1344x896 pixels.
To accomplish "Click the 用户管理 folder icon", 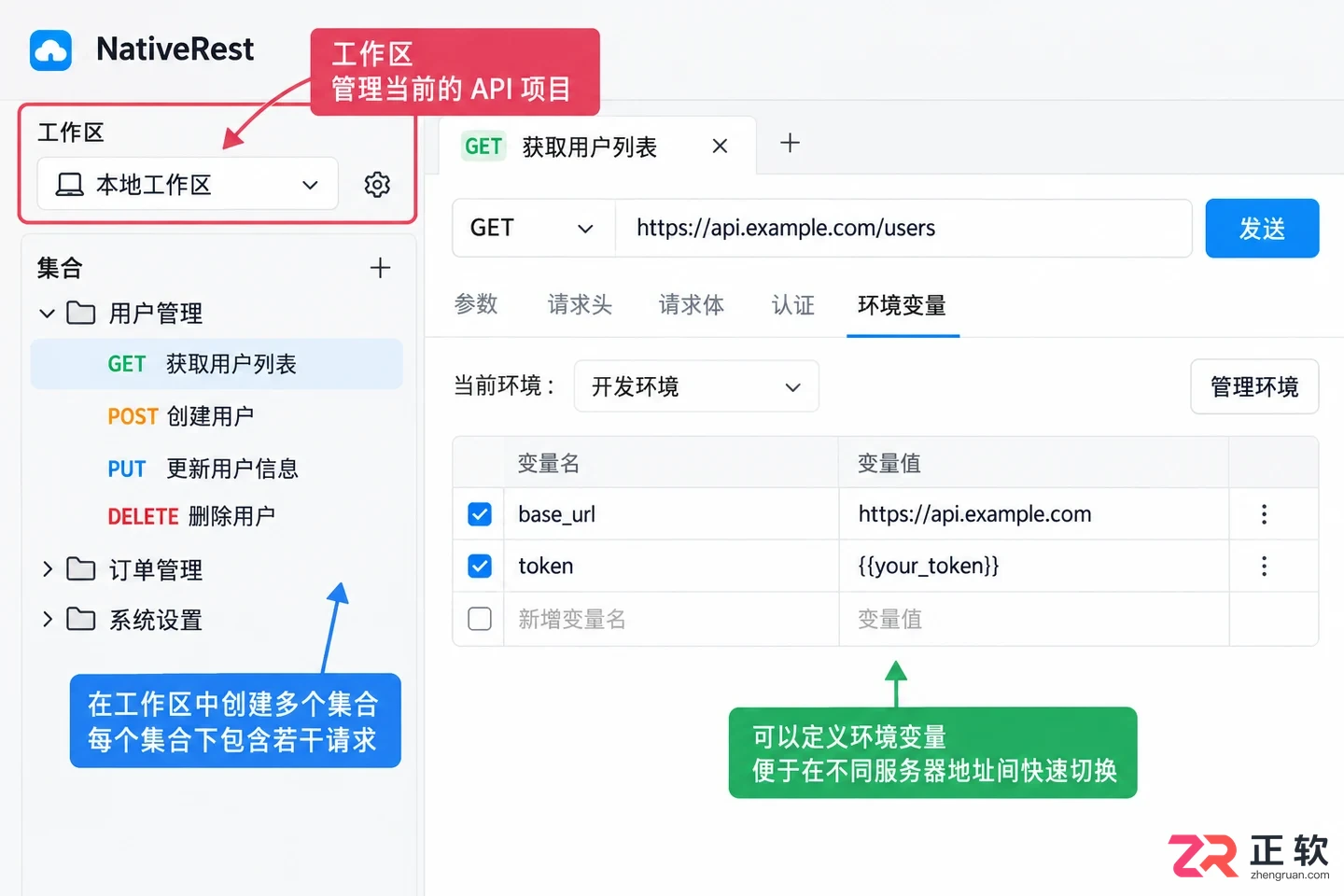I will click(81, 313).
